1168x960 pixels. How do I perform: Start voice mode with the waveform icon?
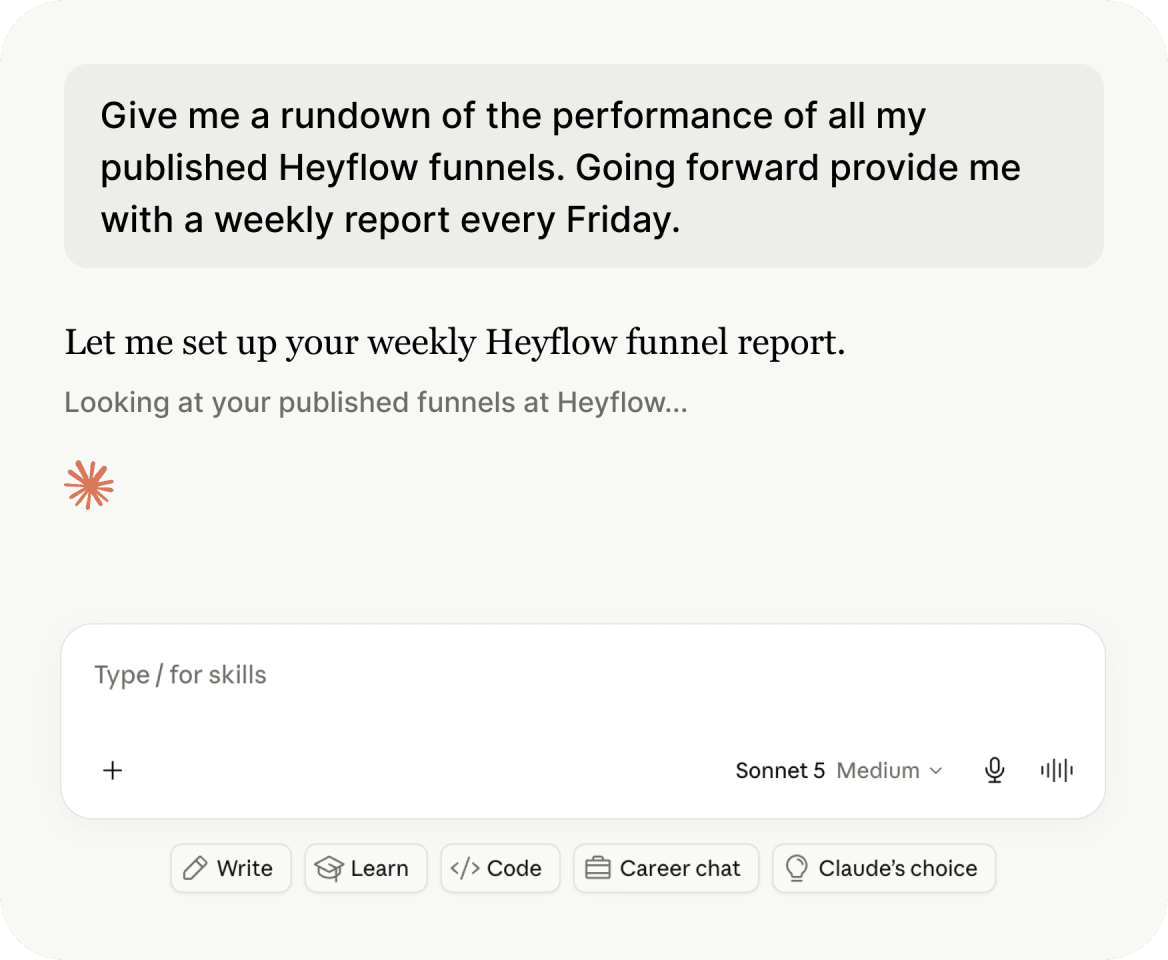tap(1056, 770)
